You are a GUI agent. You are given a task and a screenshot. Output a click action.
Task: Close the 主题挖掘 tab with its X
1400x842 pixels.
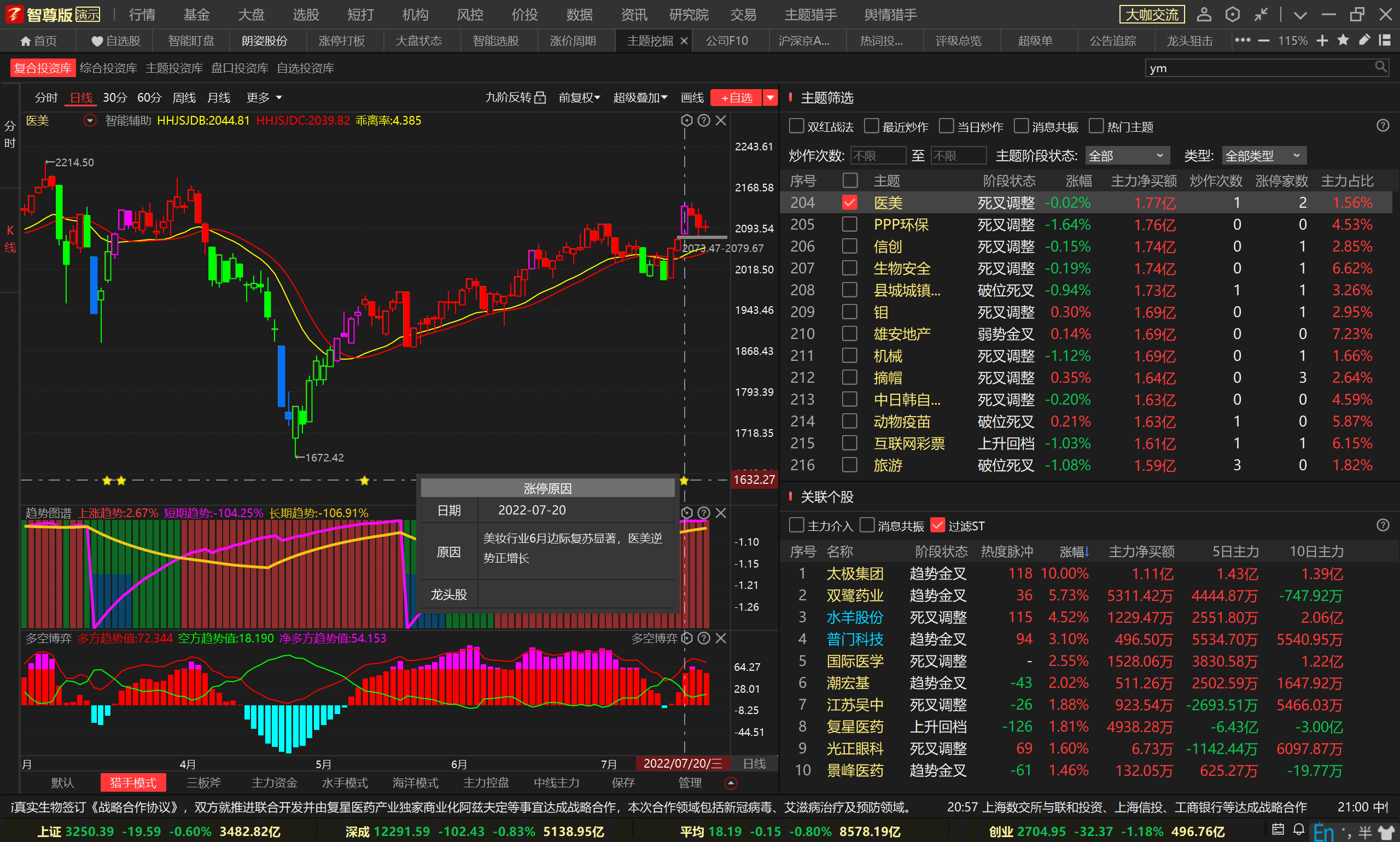click(x=684, y=41)
